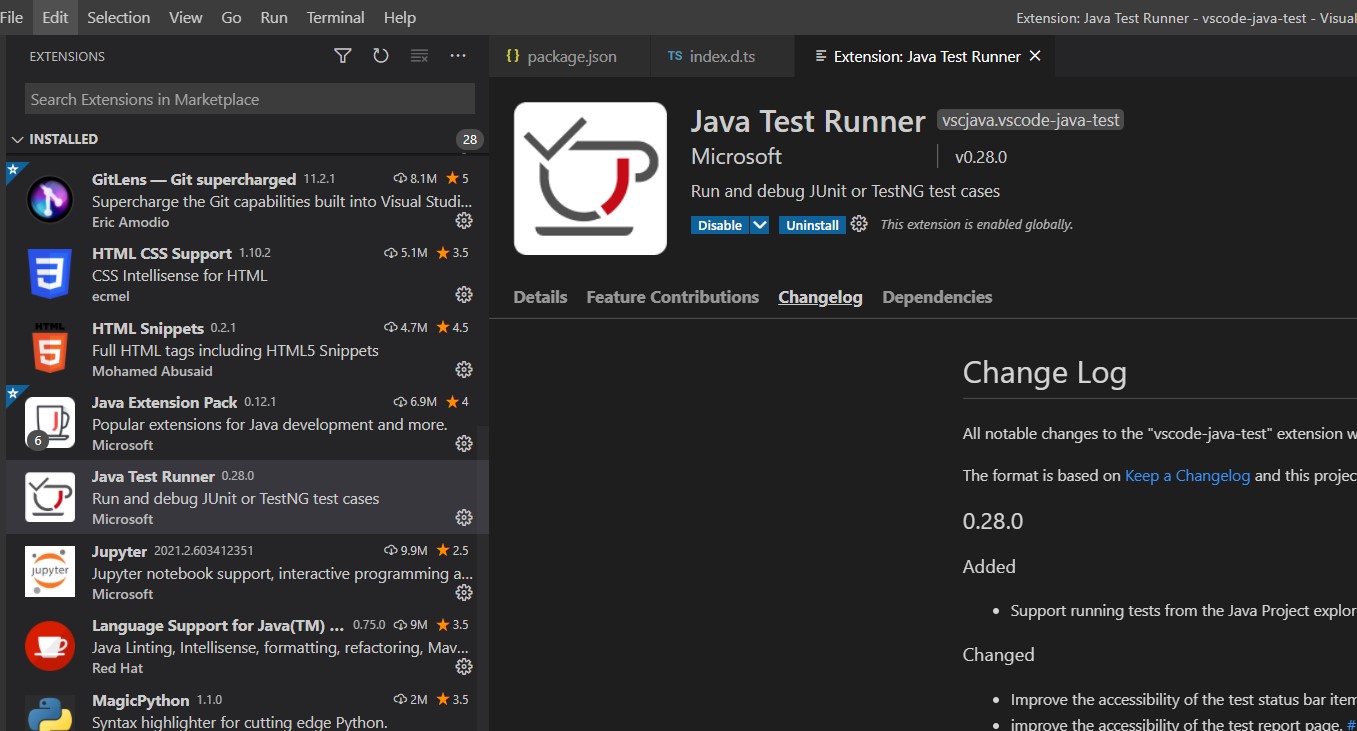The width and height of the screenshot is (1357, 731).
Task: Select Language Support for Java(TM) title
Action: [x=218, y=625]
